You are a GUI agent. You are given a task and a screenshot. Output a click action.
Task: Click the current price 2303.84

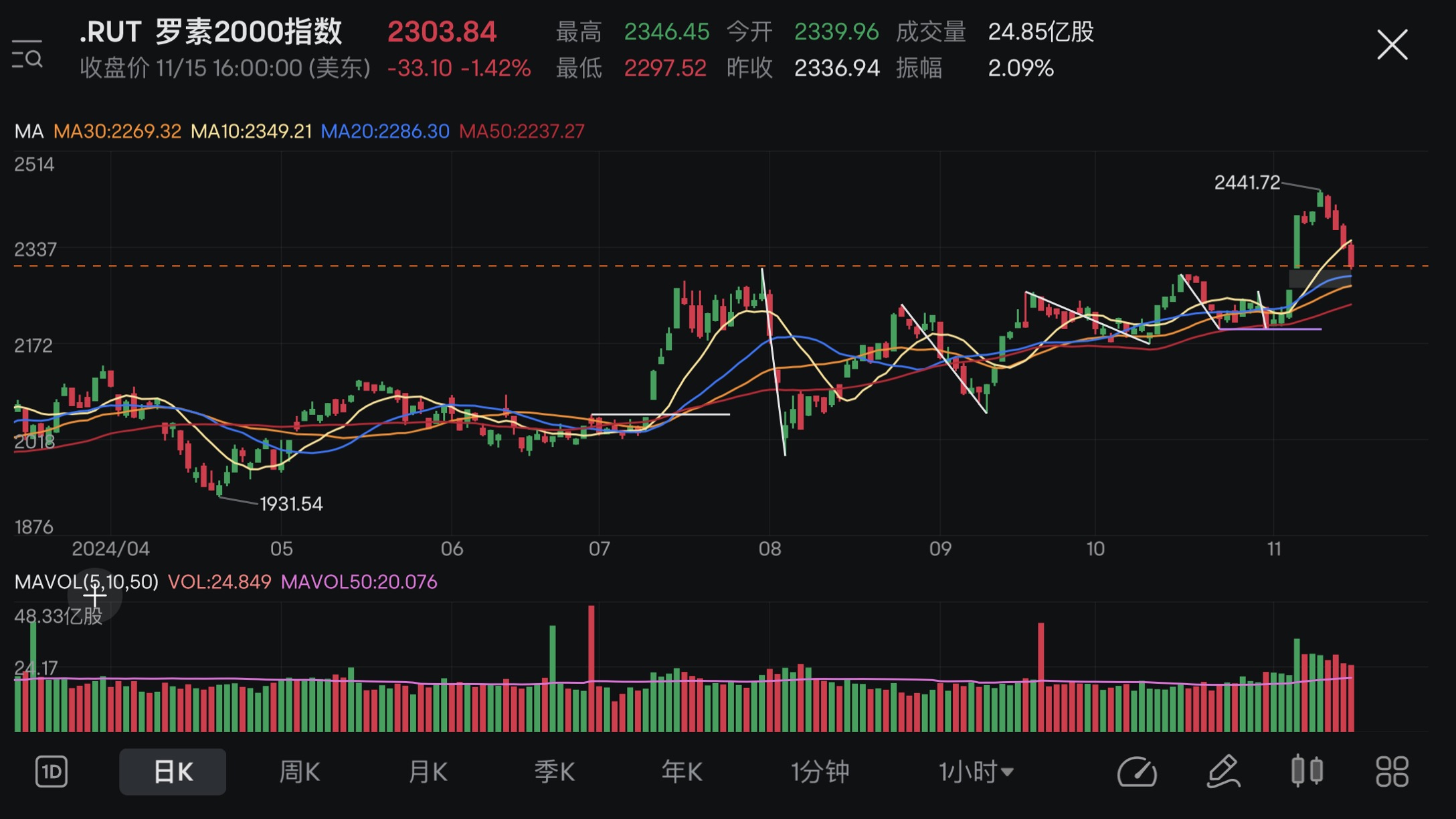pyautogui.click(x=442, y=31)
